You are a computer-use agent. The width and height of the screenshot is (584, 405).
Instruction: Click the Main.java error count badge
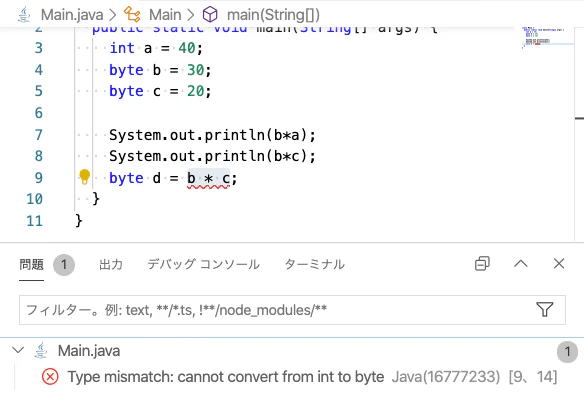coord(567,351)
